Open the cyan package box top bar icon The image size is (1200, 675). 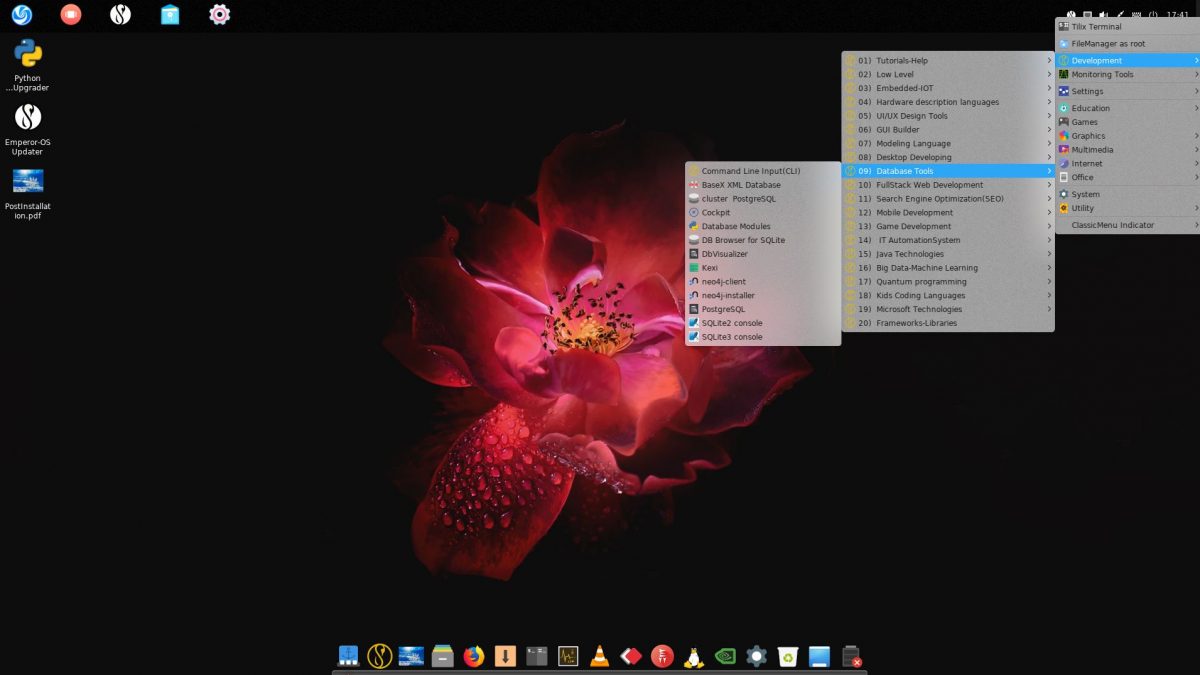[170, 14]
